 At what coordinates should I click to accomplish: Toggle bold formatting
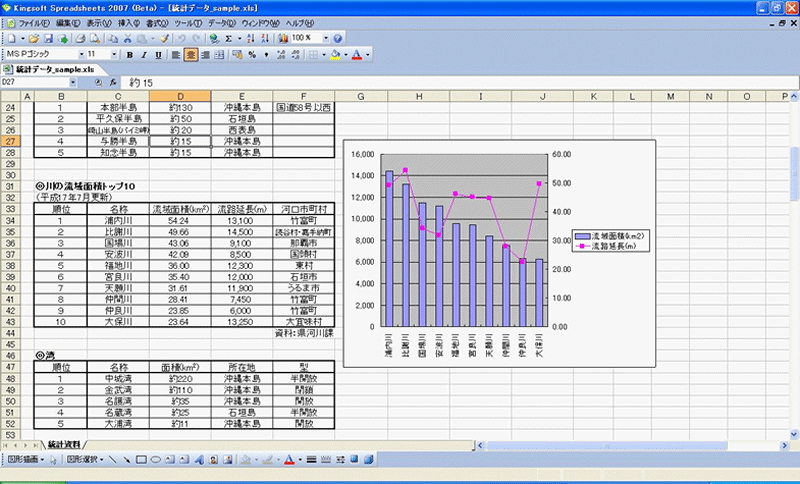(130, 55)
